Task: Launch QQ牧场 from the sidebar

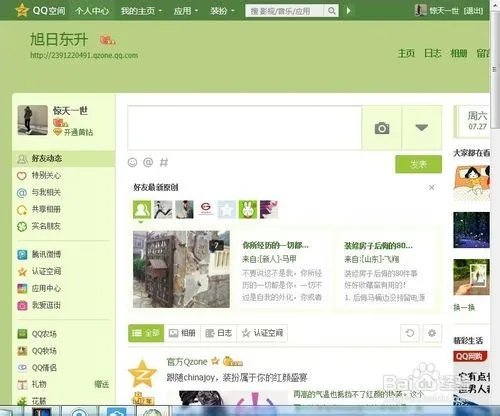Action: tap(37, 351)
